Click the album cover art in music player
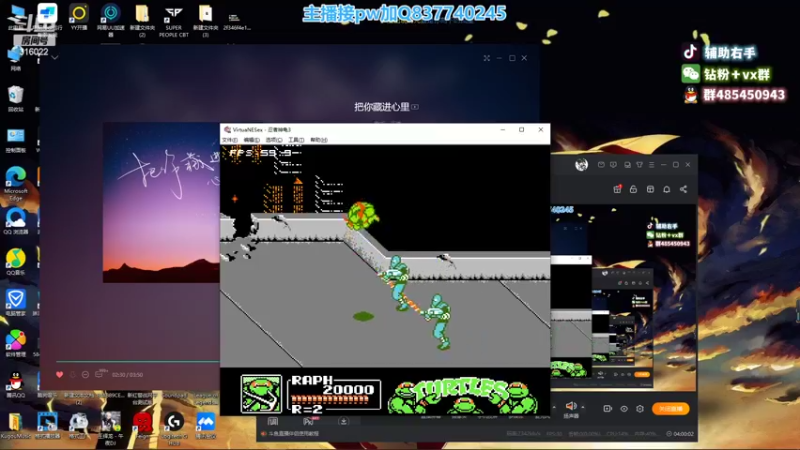The width and height of the screenshot is (800, 450). [x=161, y=203]
